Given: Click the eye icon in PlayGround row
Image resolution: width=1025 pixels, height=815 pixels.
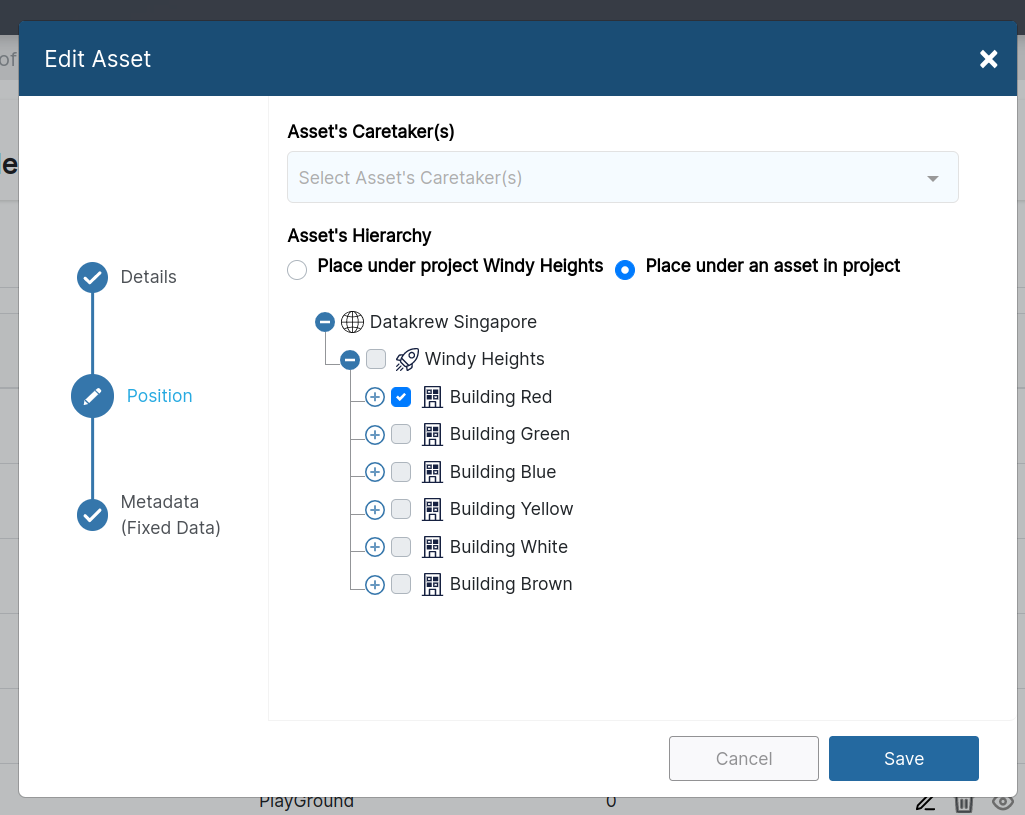Looking at the screenshot, I should click(1003, 802).
